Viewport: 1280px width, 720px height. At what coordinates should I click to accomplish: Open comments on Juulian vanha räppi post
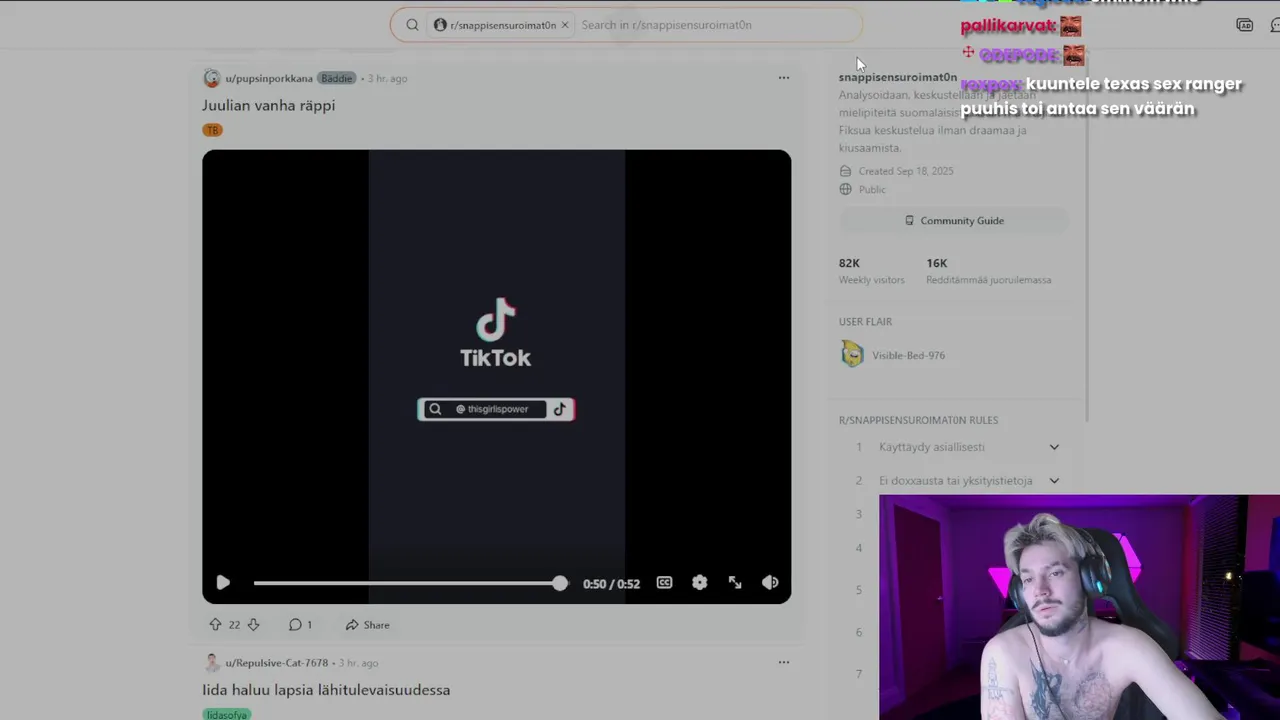(300, 625)
